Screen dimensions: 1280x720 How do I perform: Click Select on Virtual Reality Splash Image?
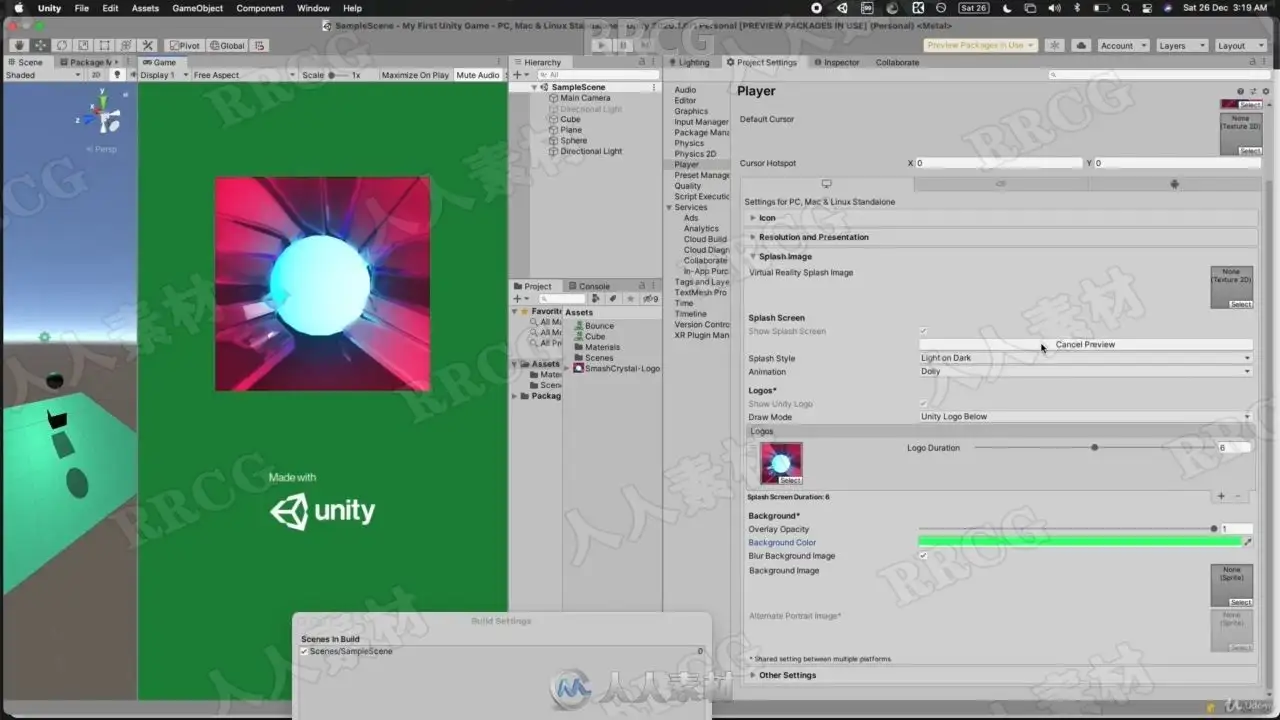(x=1240, y=304)
